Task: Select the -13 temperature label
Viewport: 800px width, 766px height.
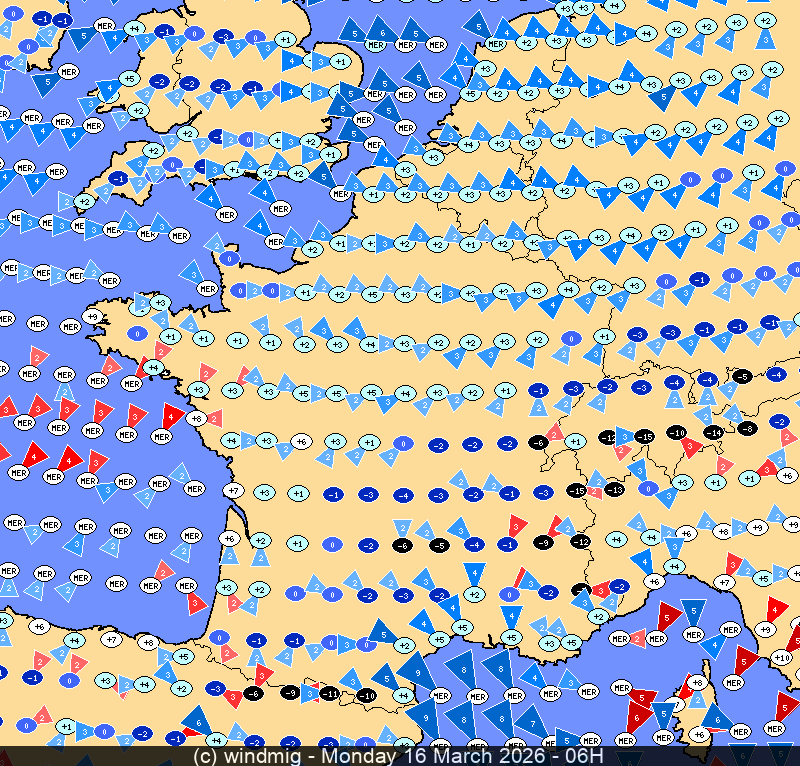Action: tap(614, 489)
